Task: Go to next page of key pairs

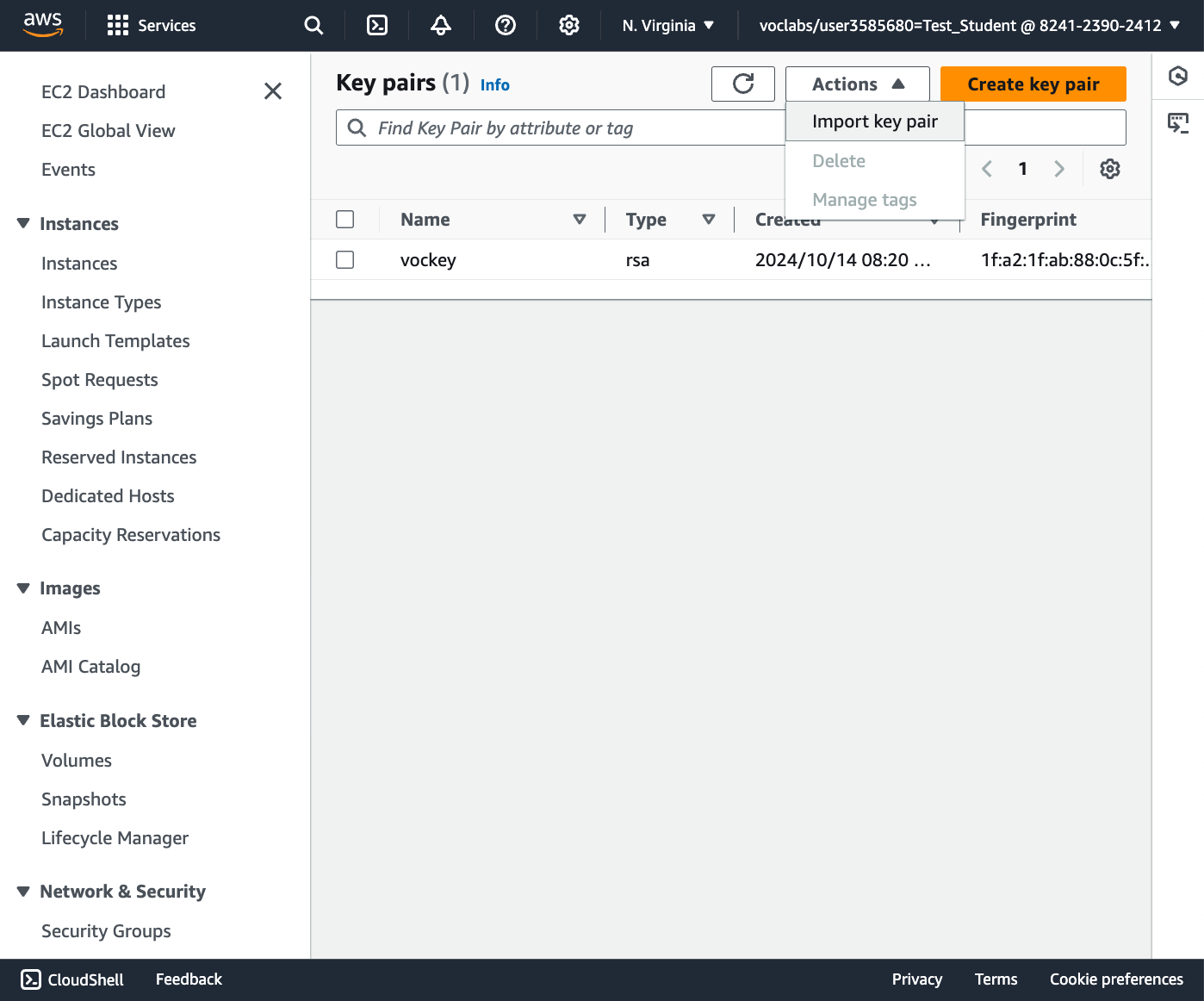Action: pyautogui.click(x=1059, y=169)
